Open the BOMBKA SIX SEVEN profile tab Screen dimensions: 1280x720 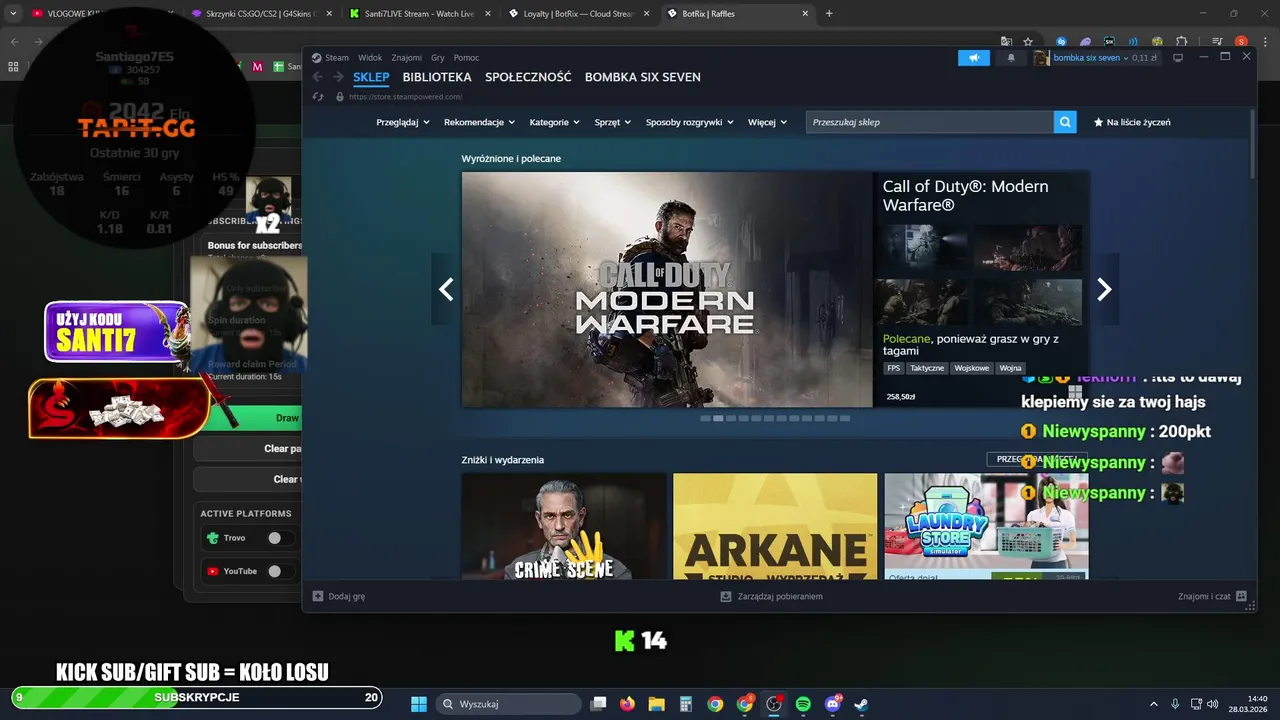click(x=643, y=77)
